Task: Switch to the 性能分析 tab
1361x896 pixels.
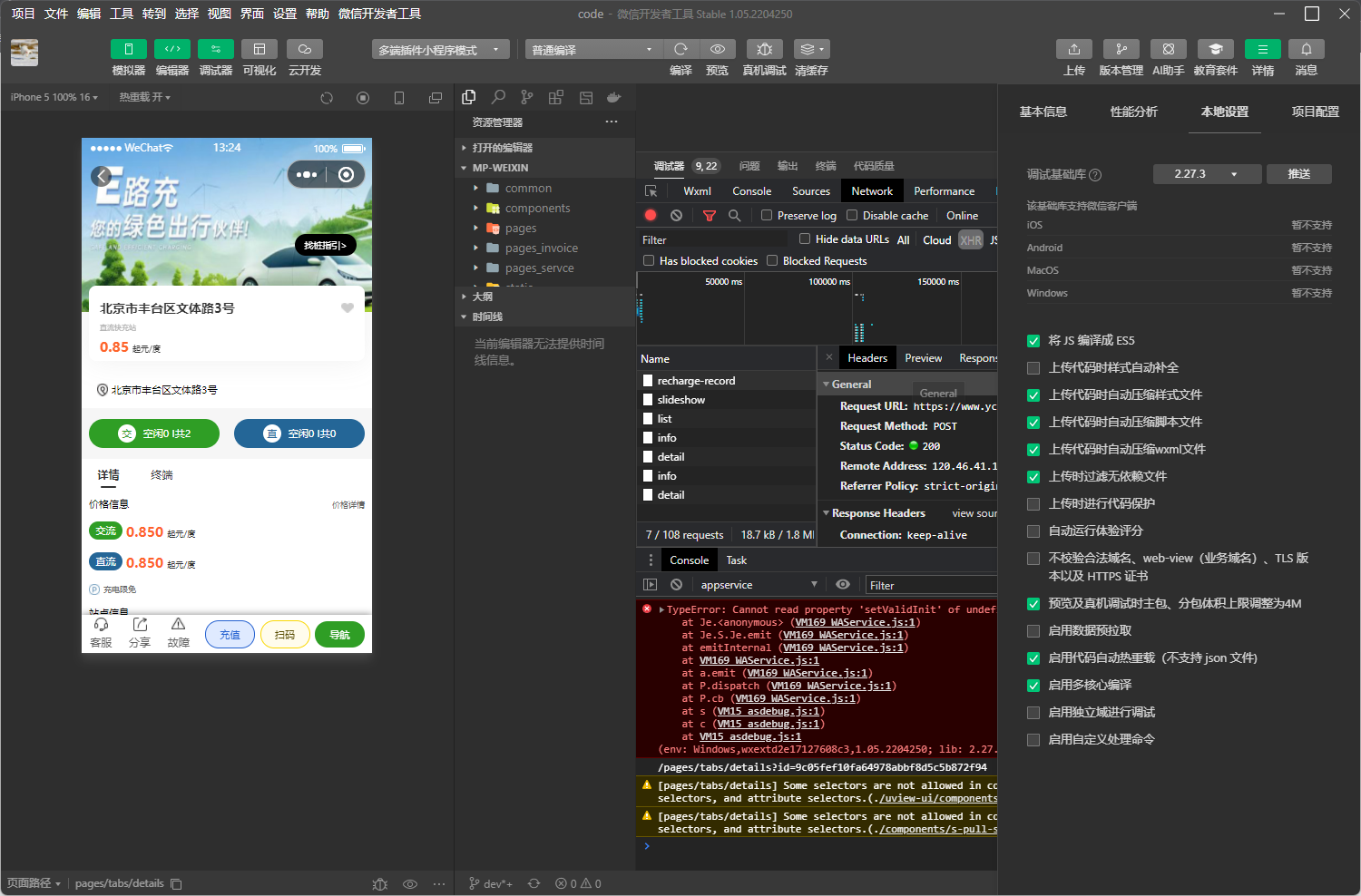Action: click(x=1134, y=112)
